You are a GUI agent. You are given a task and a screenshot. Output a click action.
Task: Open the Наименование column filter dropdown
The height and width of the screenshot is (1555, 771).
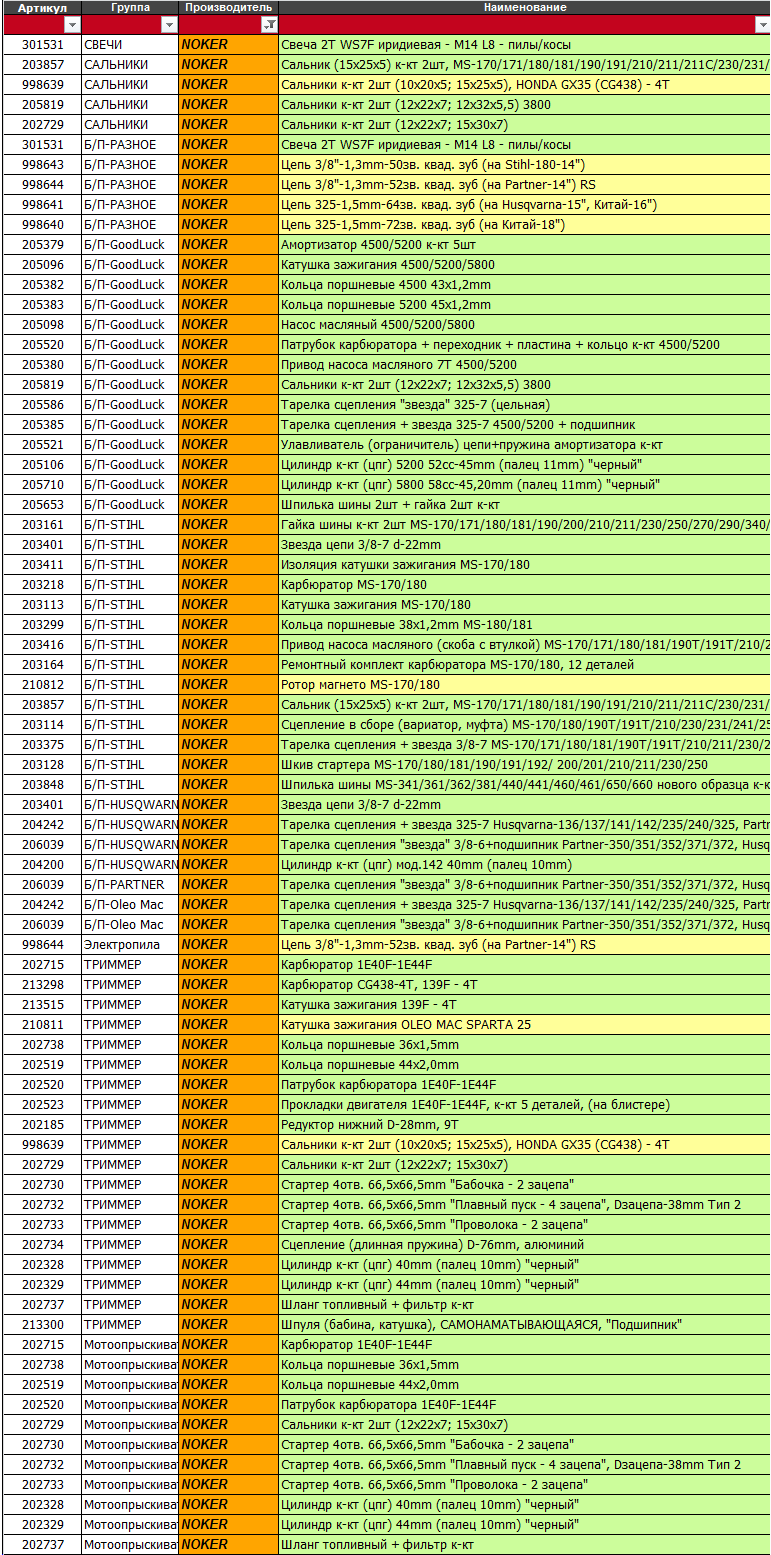pos(762,25)
